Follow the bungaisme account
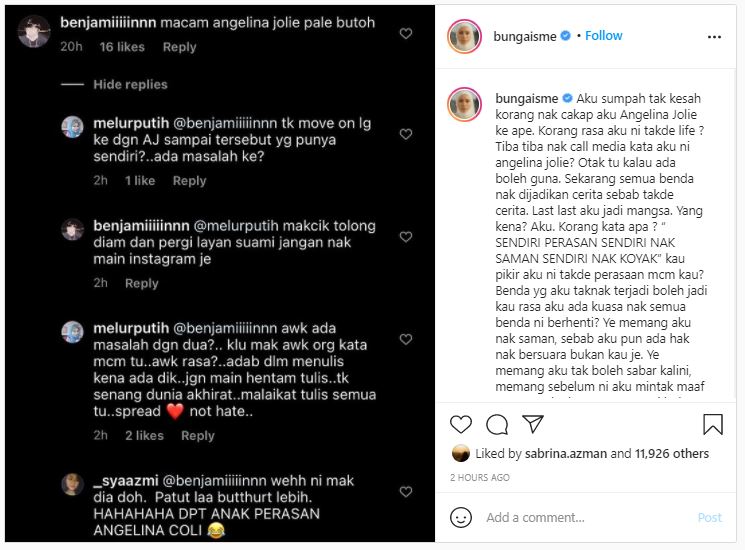The width and height of the screenshot is (745, 550). pos(603,36)
